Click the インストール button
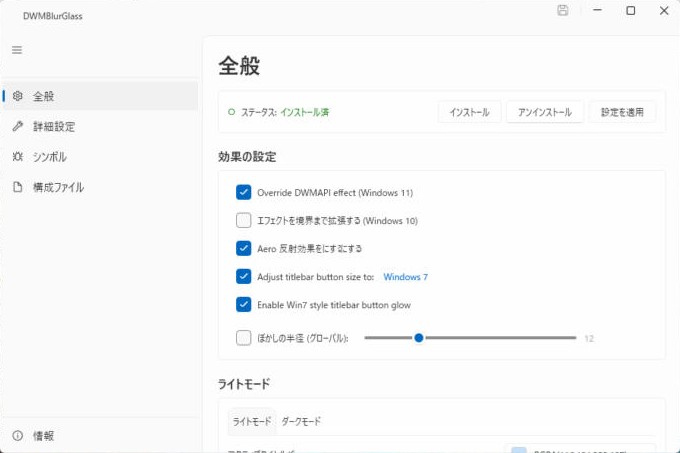 tap(469, 112)
